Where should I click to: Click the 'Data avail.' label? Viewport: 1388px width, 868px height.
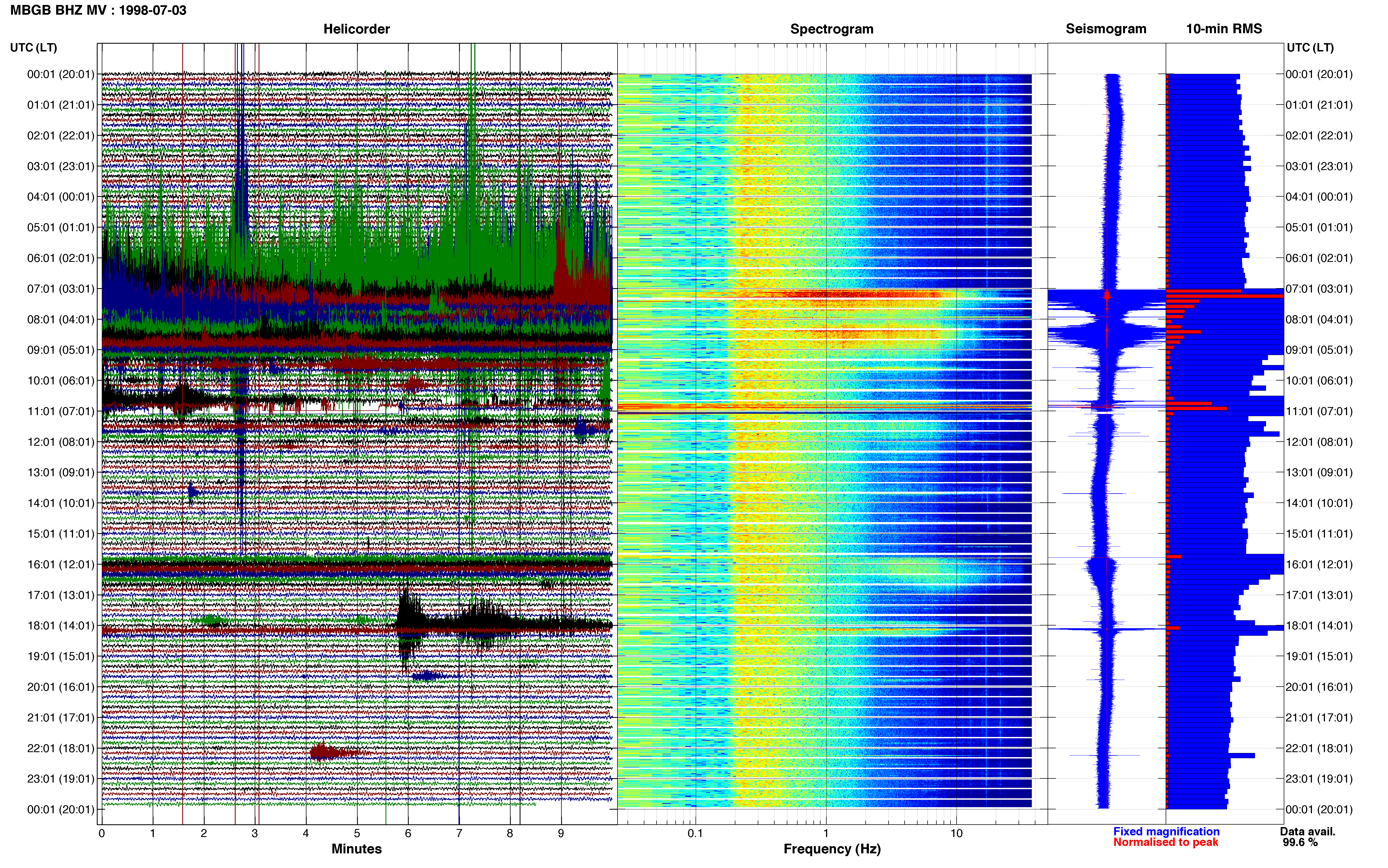[1308, 831]
